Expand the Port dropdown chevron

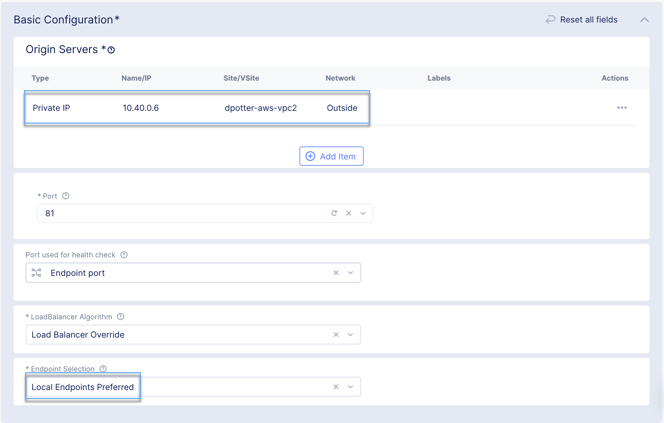coord(363,213)
